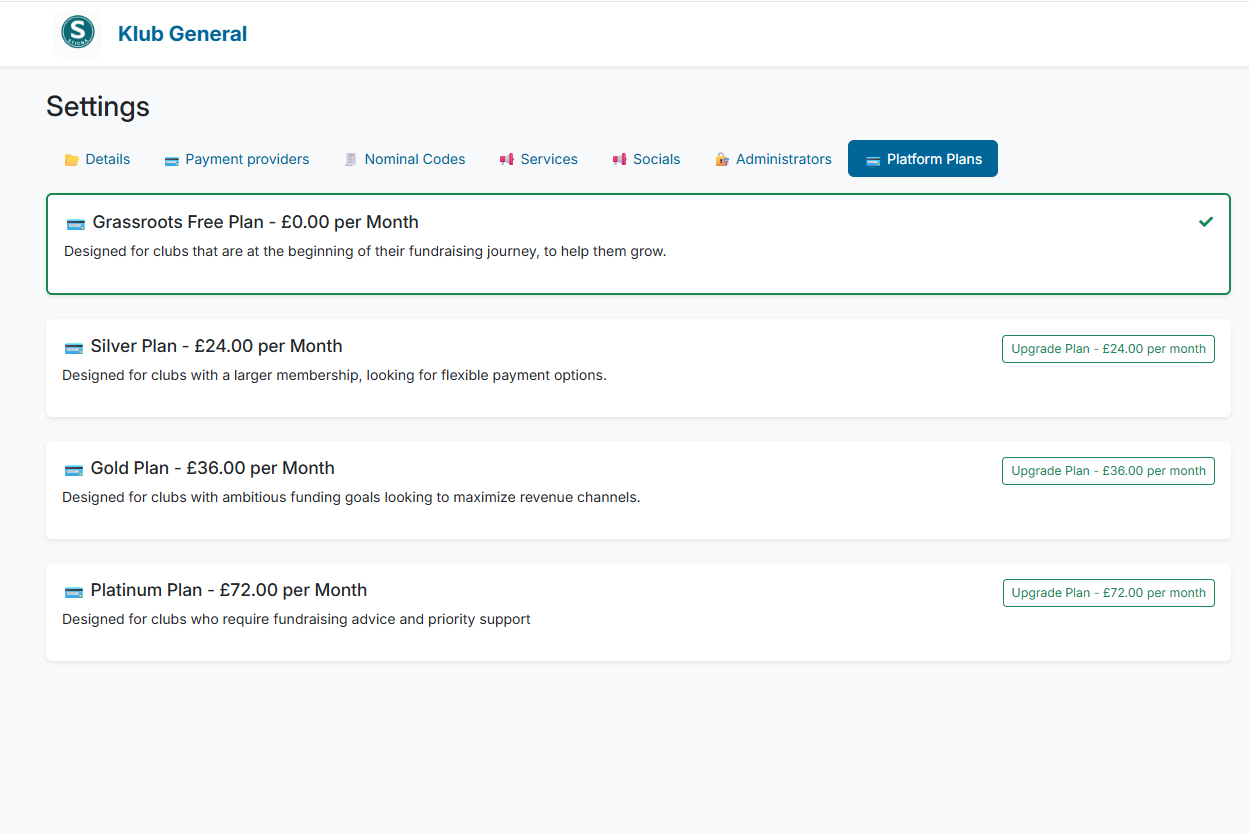Click the lock icon beside Administrators

point(720,159)
